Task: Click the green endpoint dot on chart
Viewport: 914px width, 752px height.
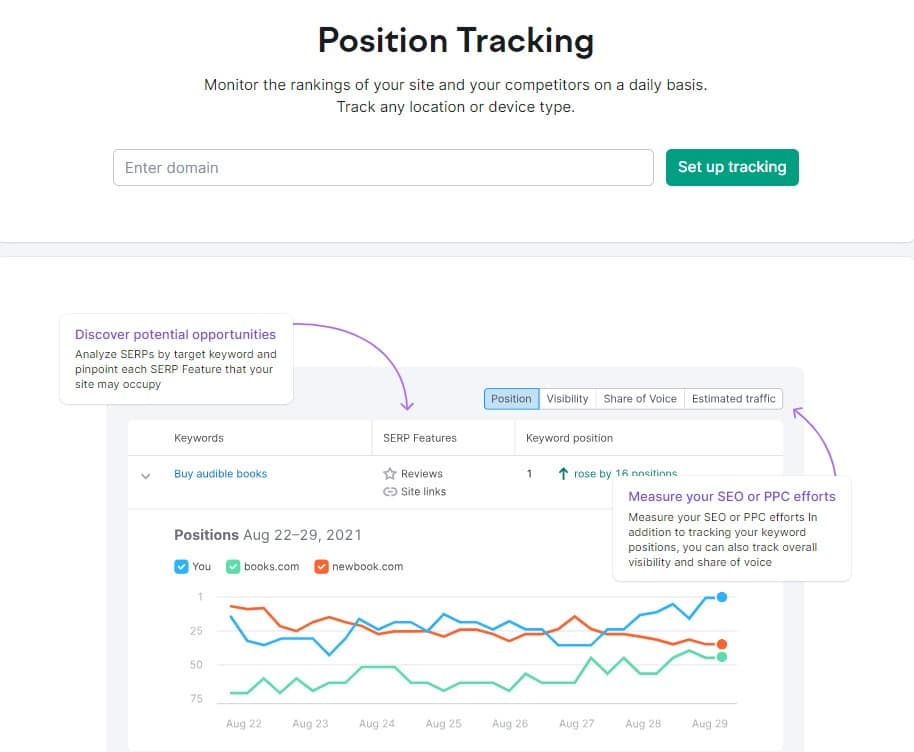Action: point(722,657)
